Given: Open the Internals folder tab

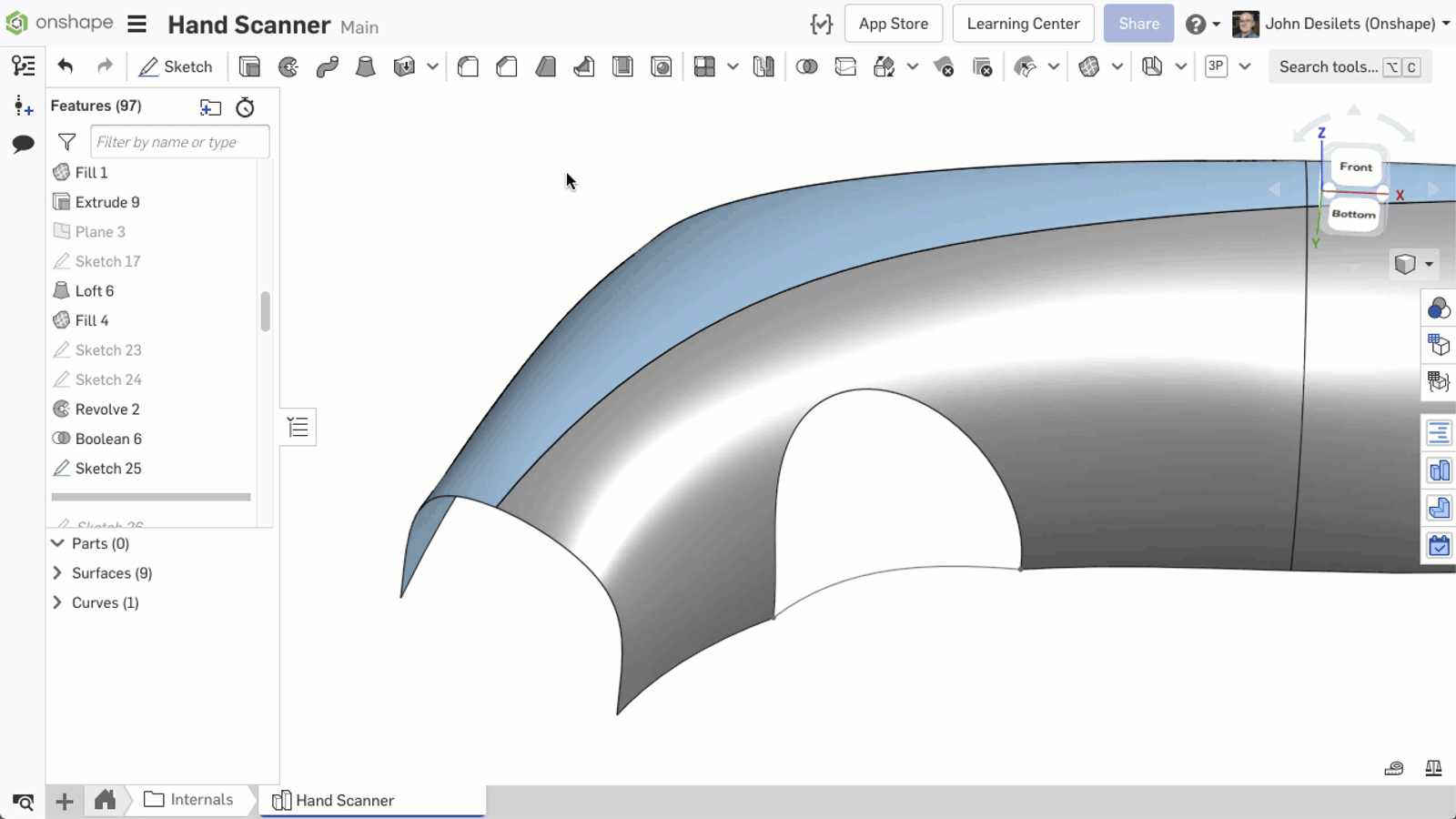Looking at the screenshot, I should click(x=188, y=799).
